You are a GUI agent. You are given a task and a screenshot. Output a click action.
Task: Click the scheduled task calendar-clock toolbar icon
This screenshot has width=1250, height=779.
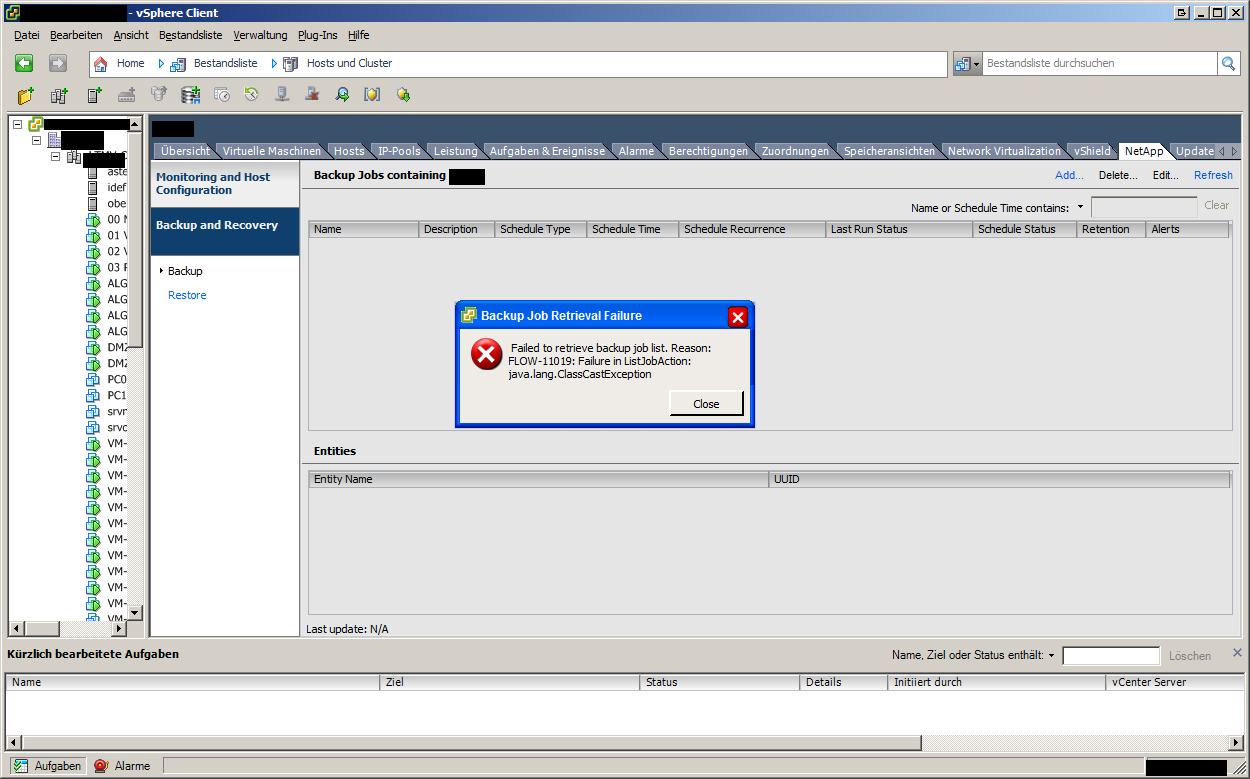coord(222,95)
